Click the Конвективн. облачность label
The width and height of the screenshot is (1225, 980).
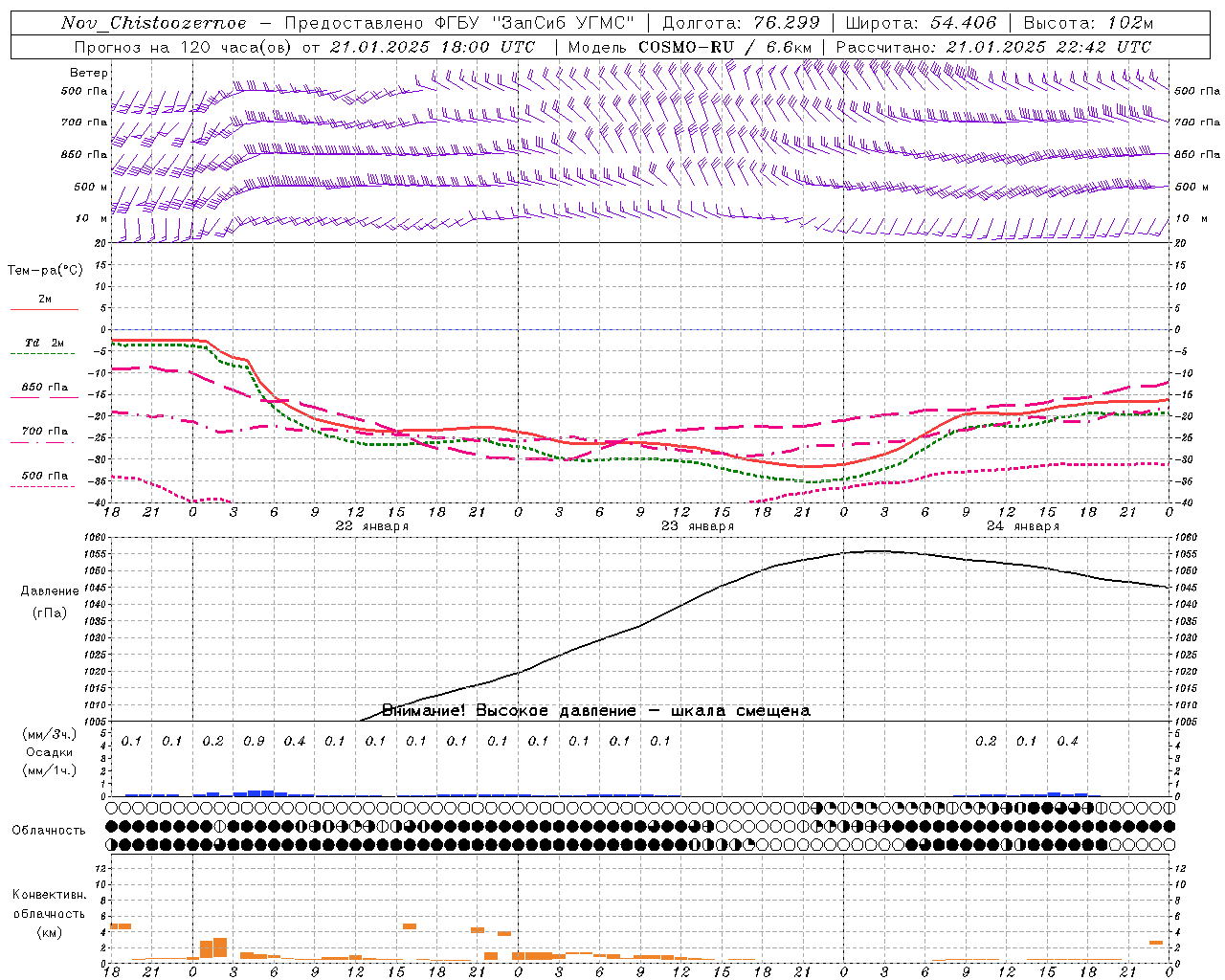pos(50,904)
